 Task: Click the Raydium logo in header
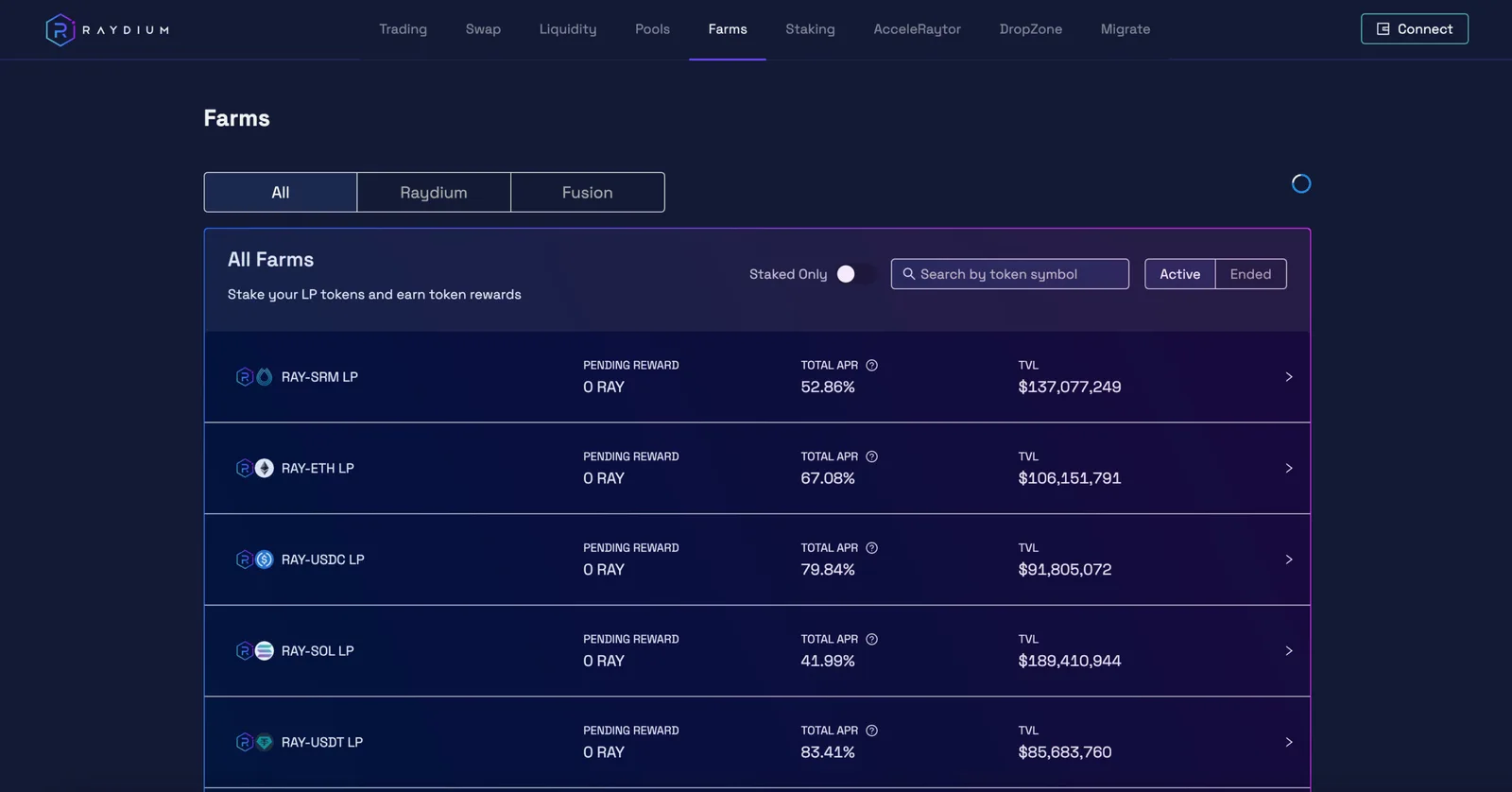tap(107, 30)
